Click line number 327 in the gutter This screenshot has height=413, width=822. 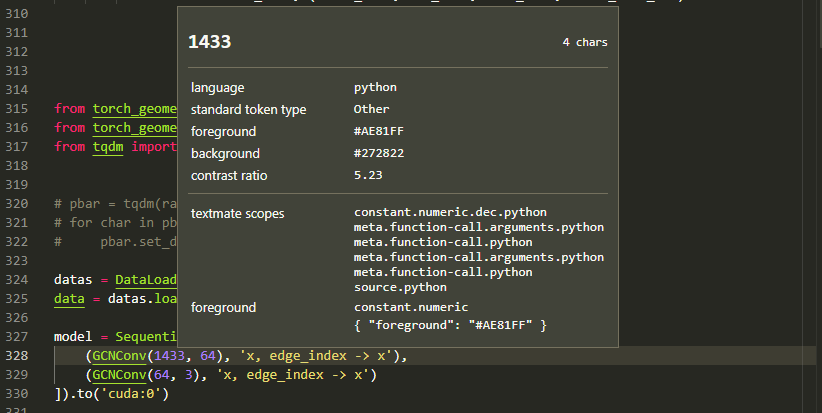pyautogui.click(x=17, y=336)
